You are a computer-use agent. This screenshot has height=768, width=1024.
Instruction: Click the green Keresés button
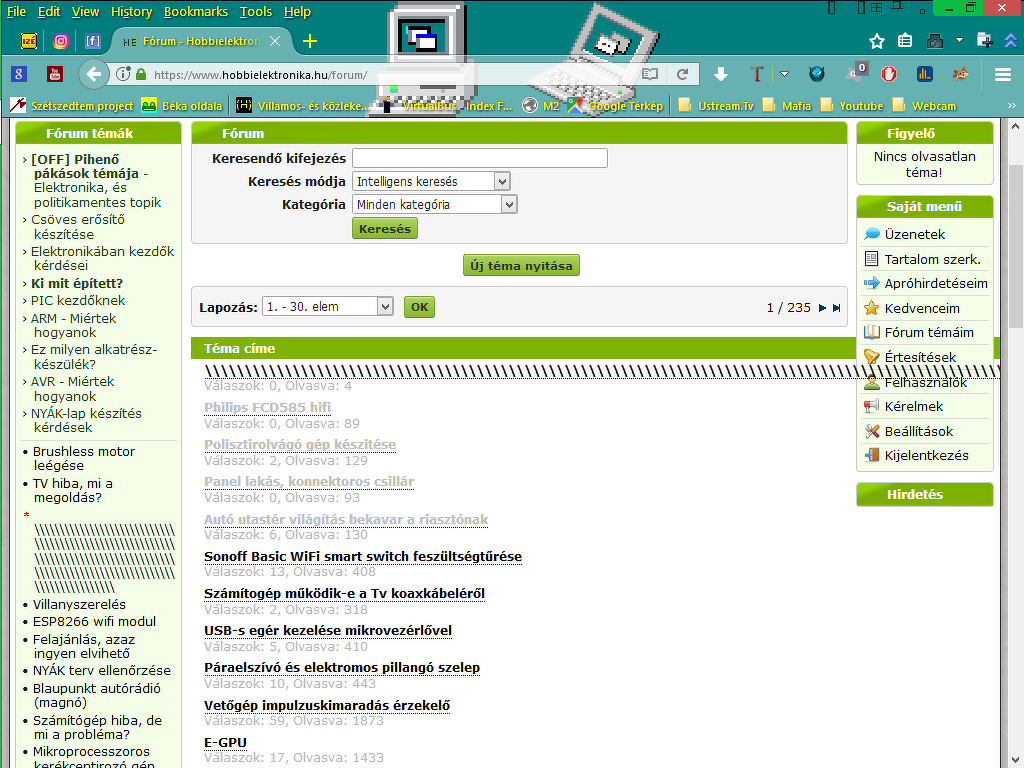(385, 229)
